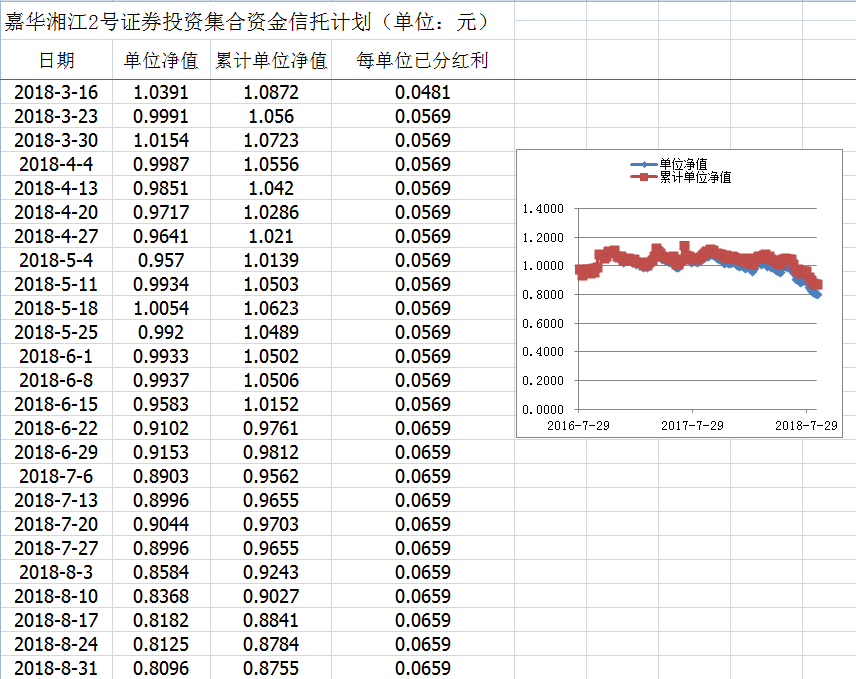Select net value cell 0.957

tap(161, 260)
